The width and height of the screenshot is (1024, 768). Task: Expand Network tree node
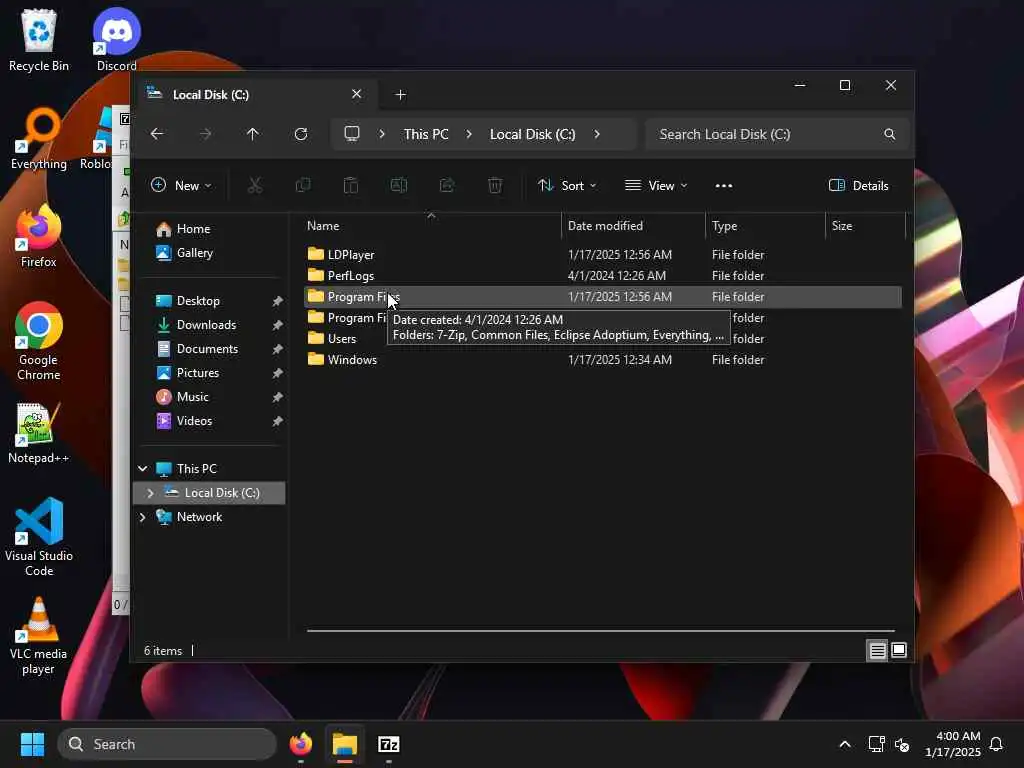142,517
